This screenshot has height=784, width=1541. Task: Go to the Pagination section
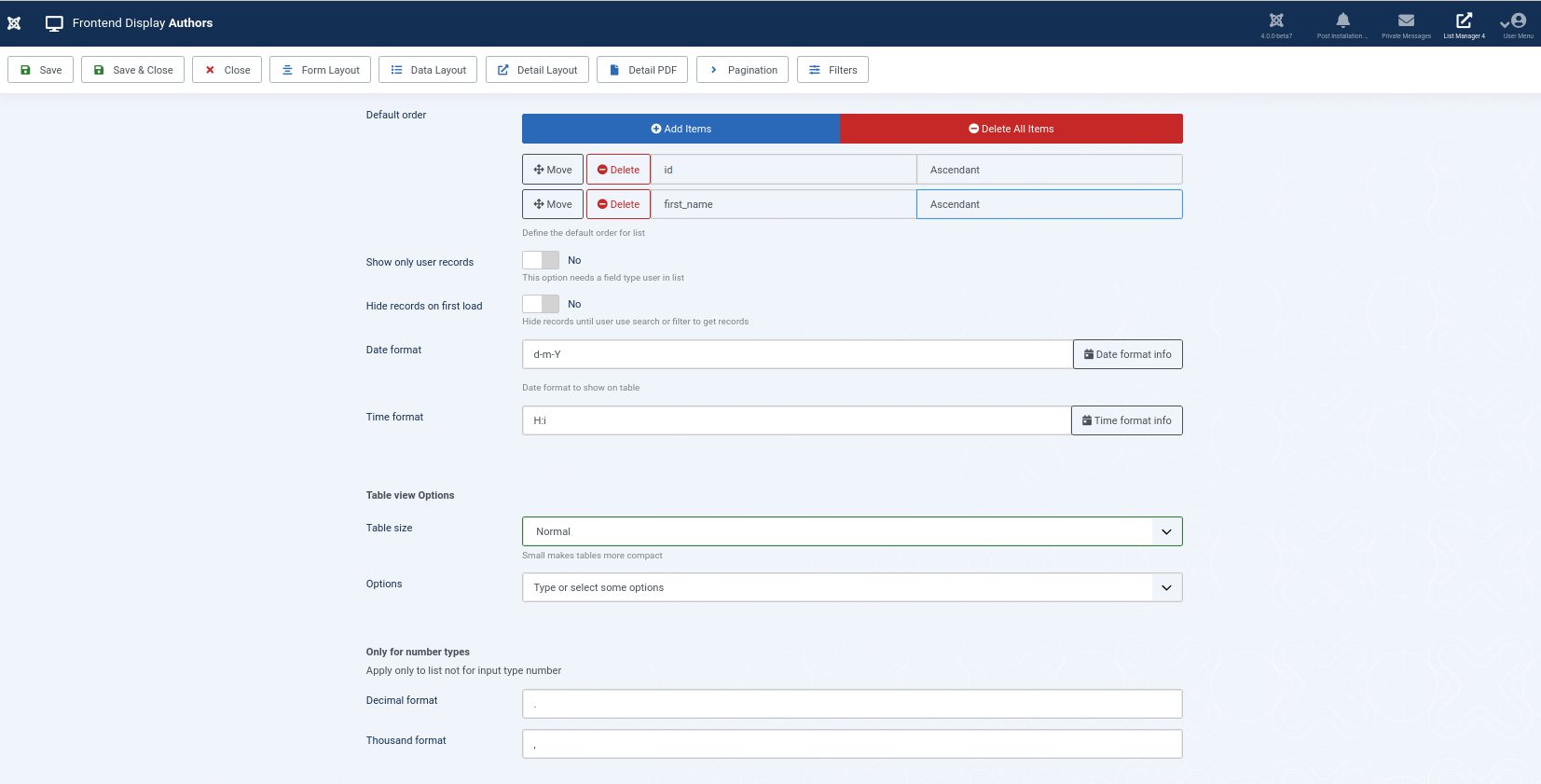[742, 70]
